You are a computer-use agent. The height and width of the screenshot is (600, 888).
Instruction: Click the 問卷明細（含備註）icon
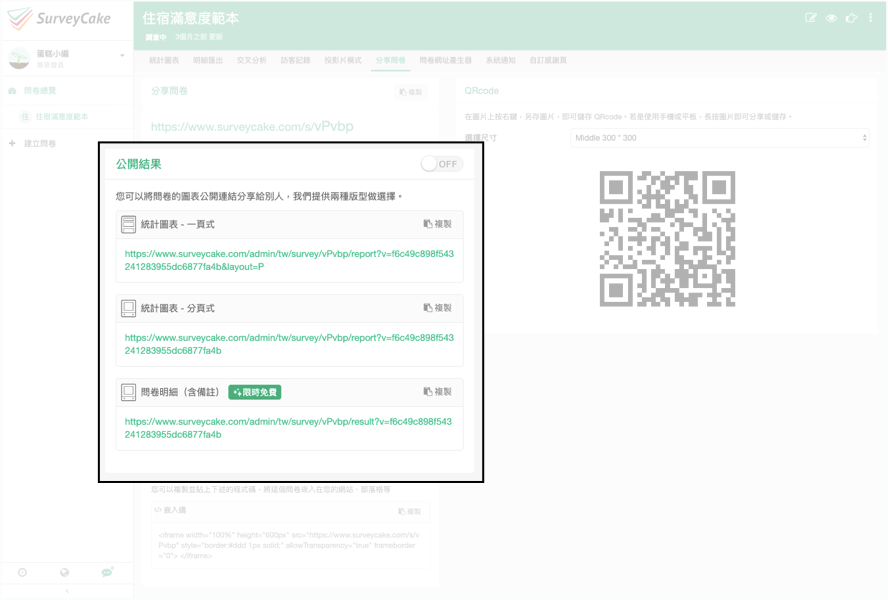pos(129,392)
